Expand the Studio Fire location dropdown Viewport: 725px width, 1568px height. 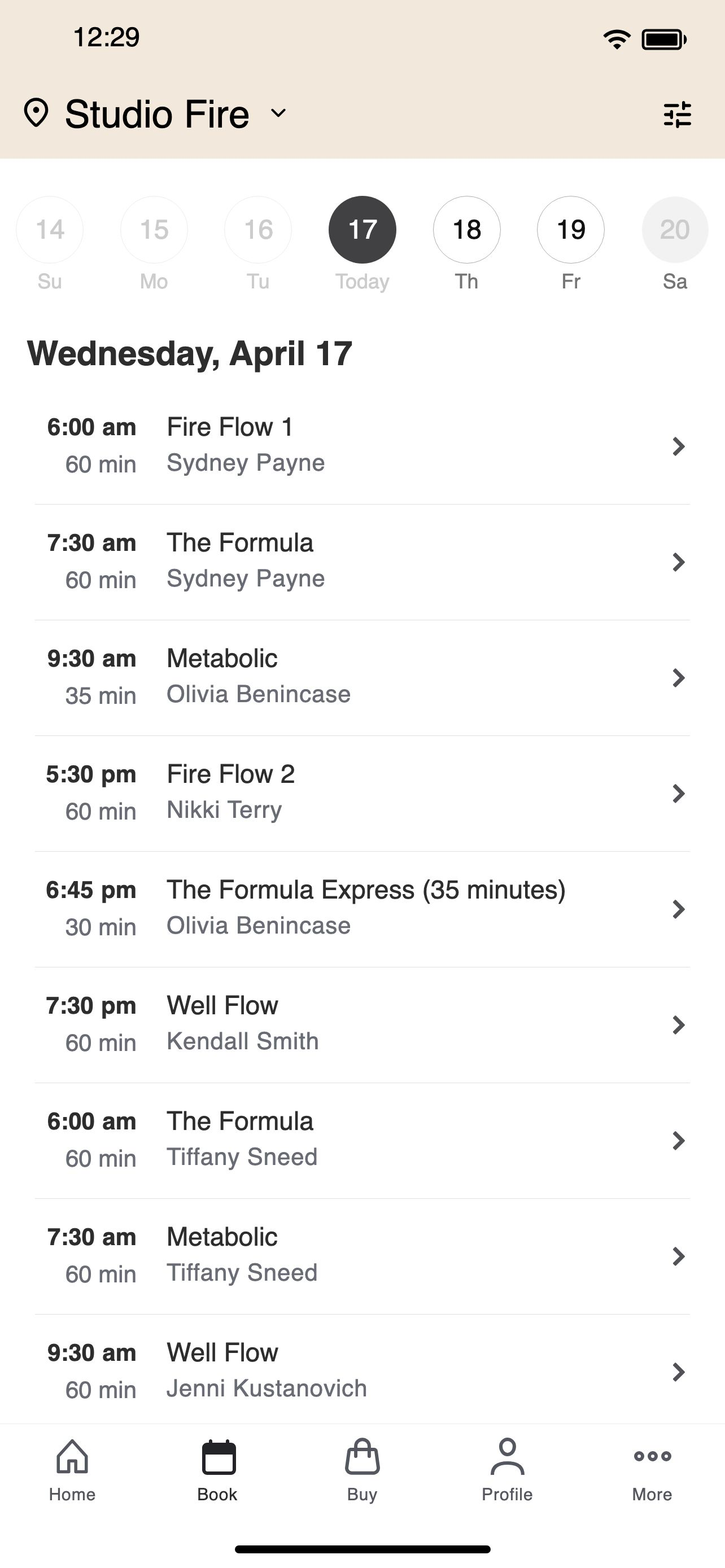click(278, 113)
